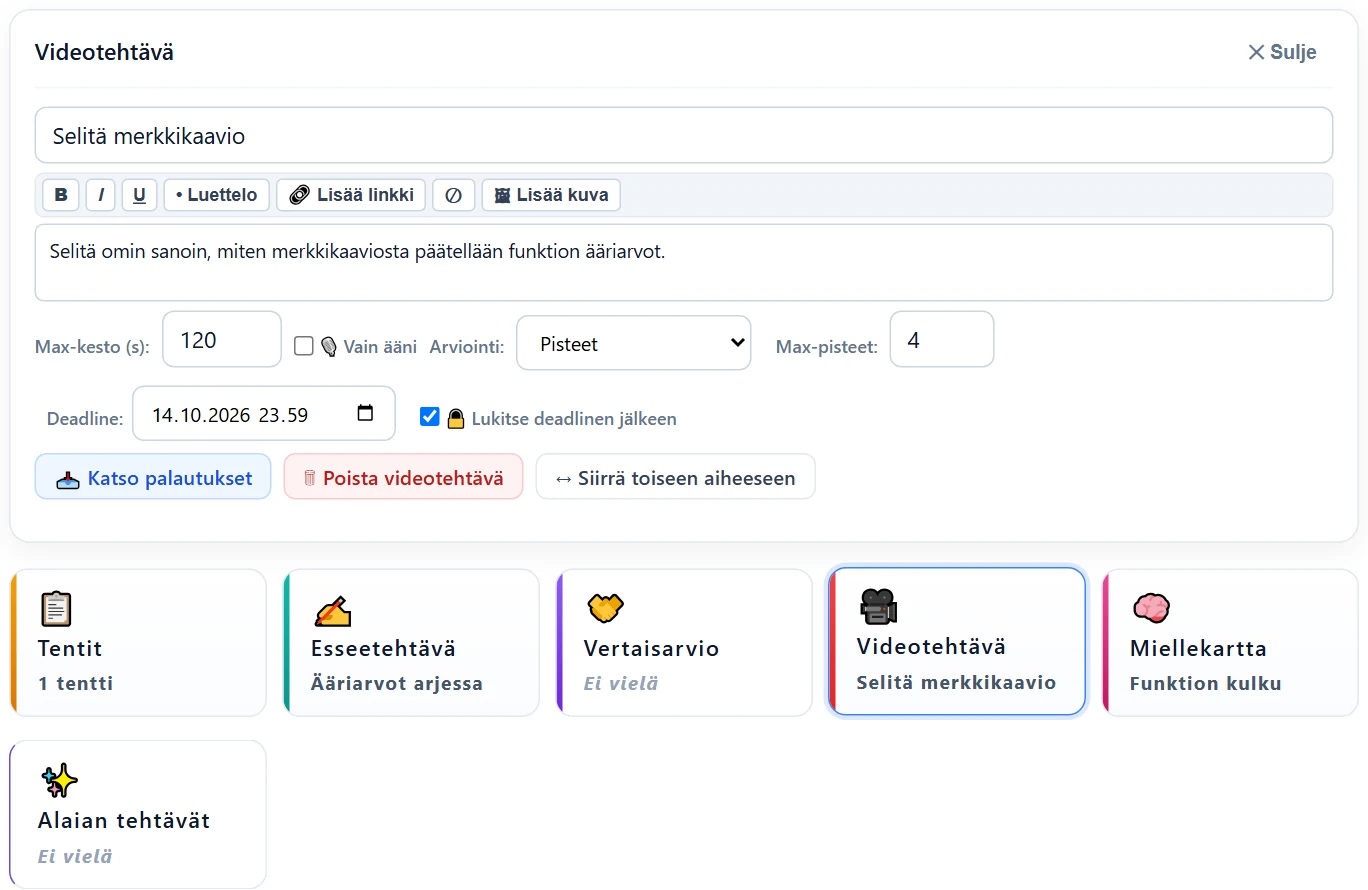Toggle bold formatting with the B button
Image resolution: width=1368 pixels, height=890 pixels.
pyautogui.click(x=61, y=195)
